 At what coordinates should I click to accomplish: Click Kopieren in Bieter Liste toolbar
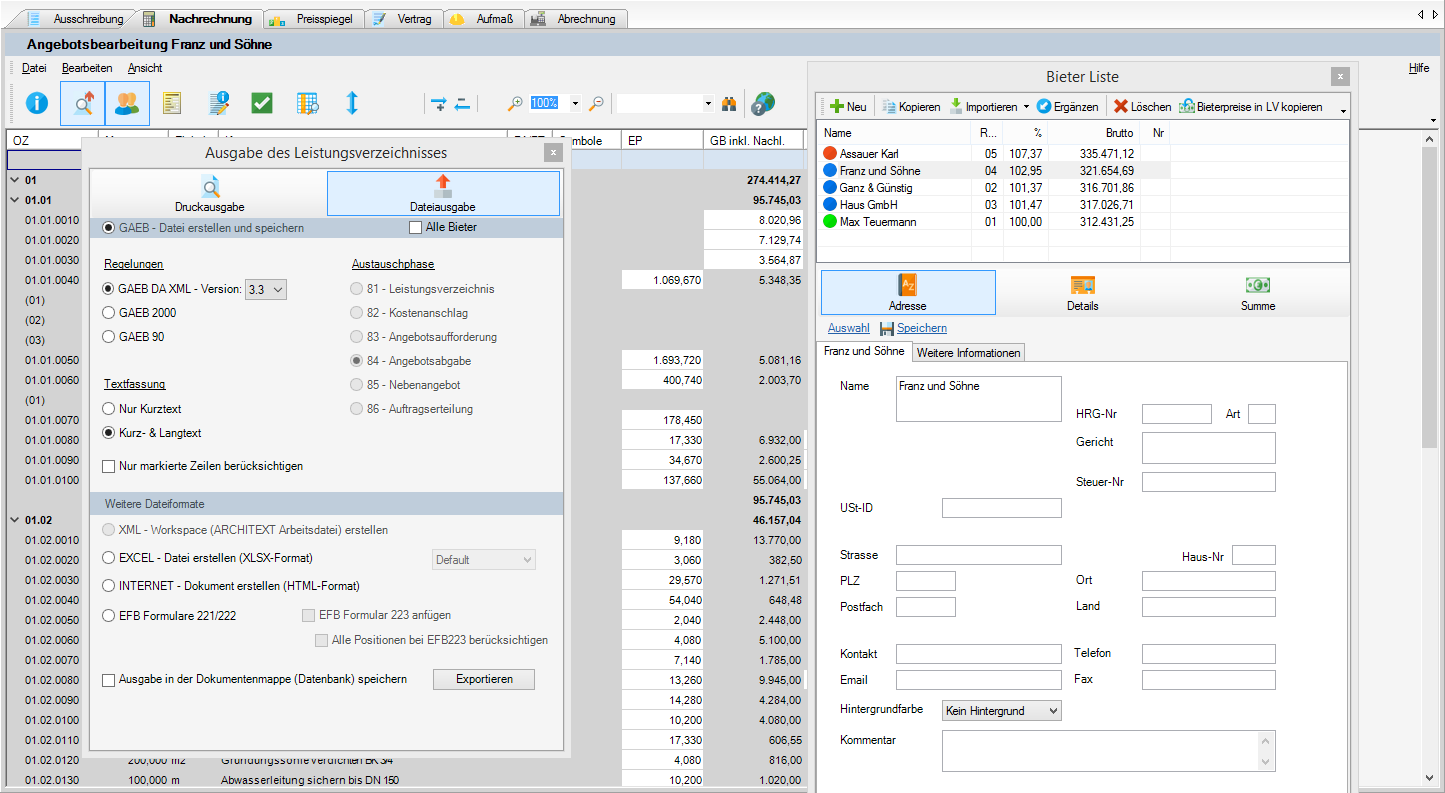coord(911,106)
